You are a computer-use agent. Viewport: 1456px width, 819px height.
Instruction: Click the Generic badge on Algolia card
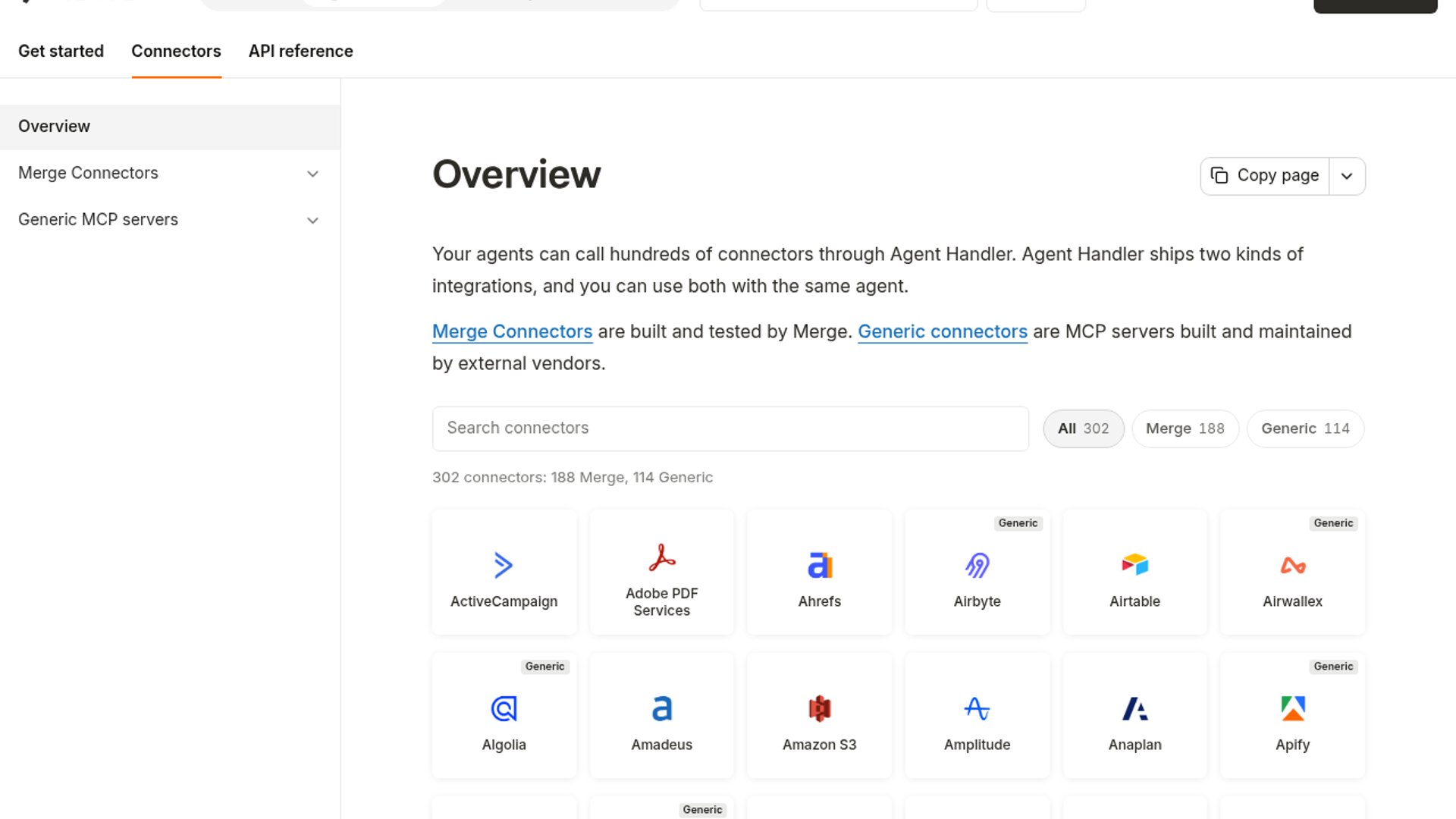[544, 667]
